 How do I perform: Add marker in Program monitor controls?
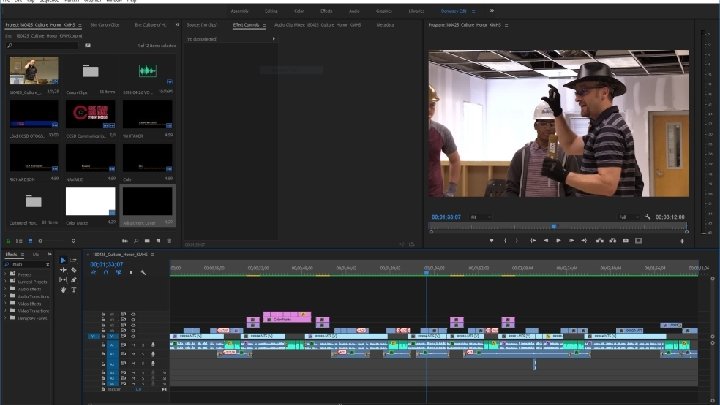click(x=491, y=241)
